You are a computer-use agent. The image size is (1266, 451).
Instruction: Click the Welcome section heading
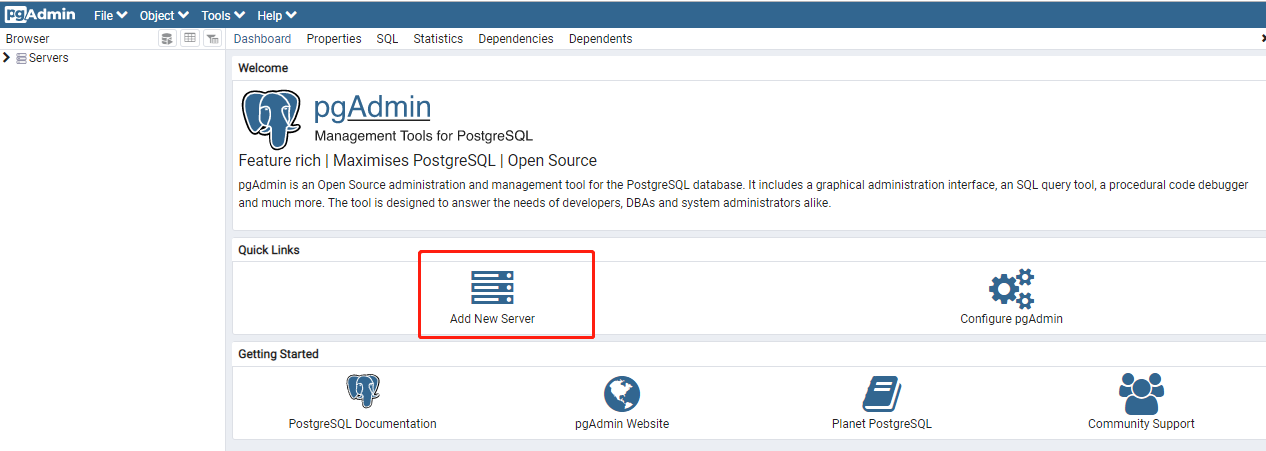tap(263, 68)
